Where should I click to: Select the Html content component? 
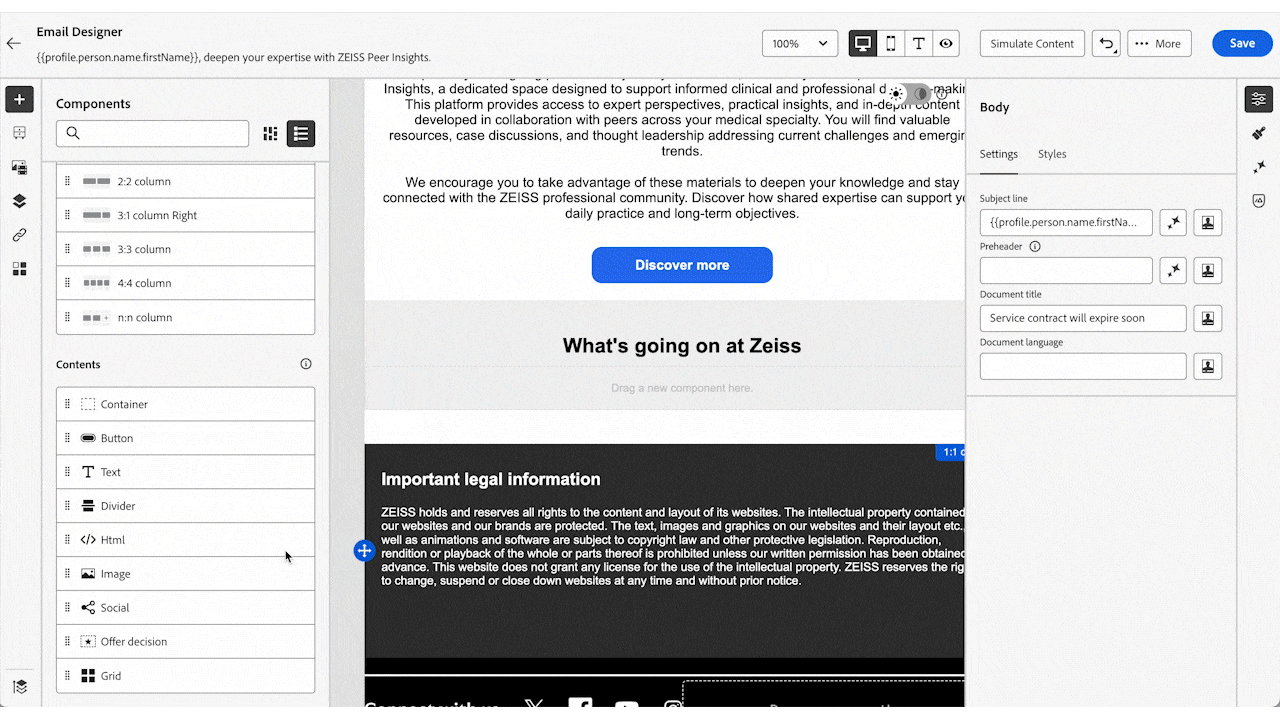click(x=185, y=540)
